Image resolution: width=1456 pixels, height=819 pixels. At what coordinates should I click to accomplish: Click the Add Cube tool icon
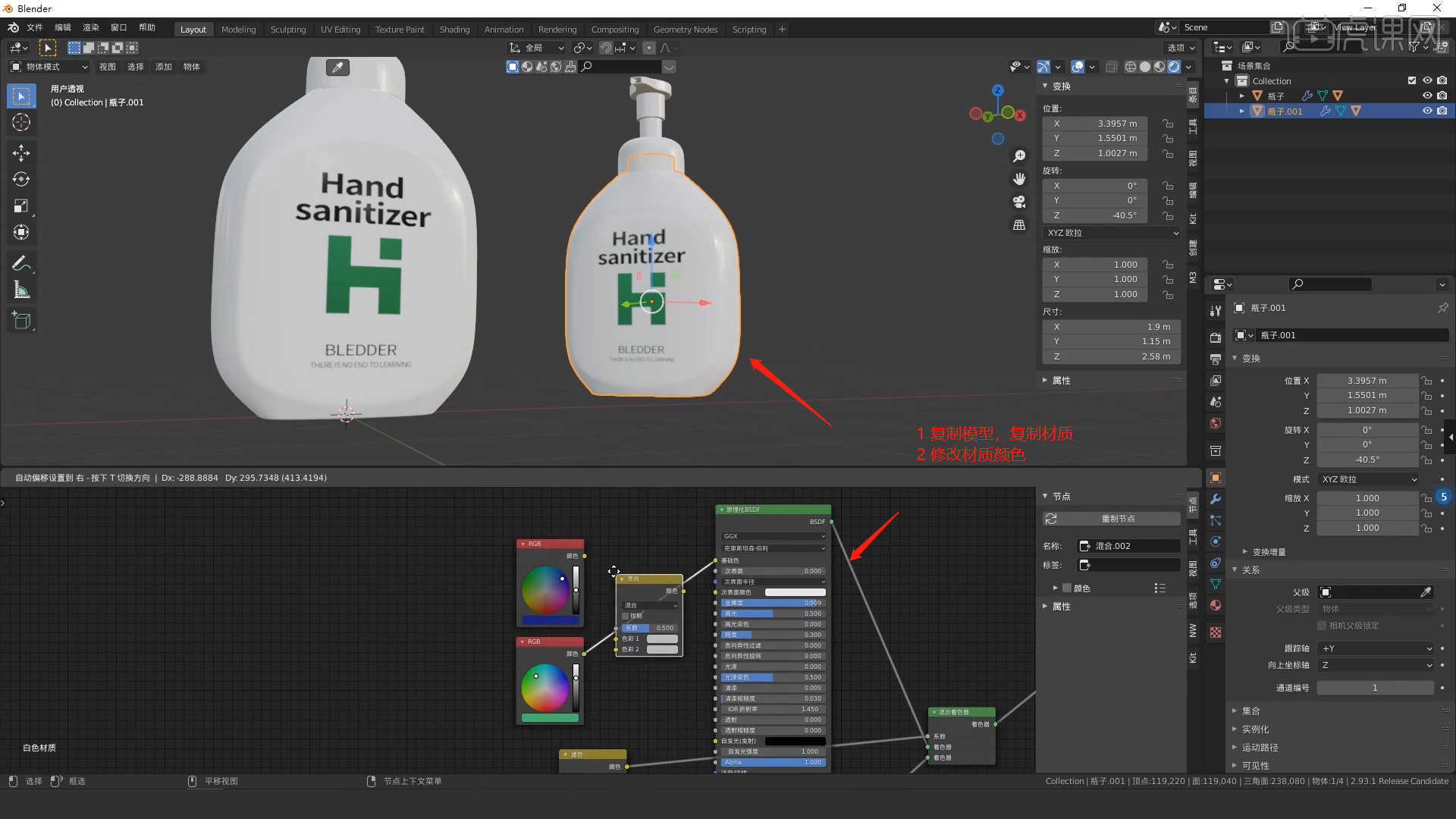pyautogui.click(x=21, y=320)
